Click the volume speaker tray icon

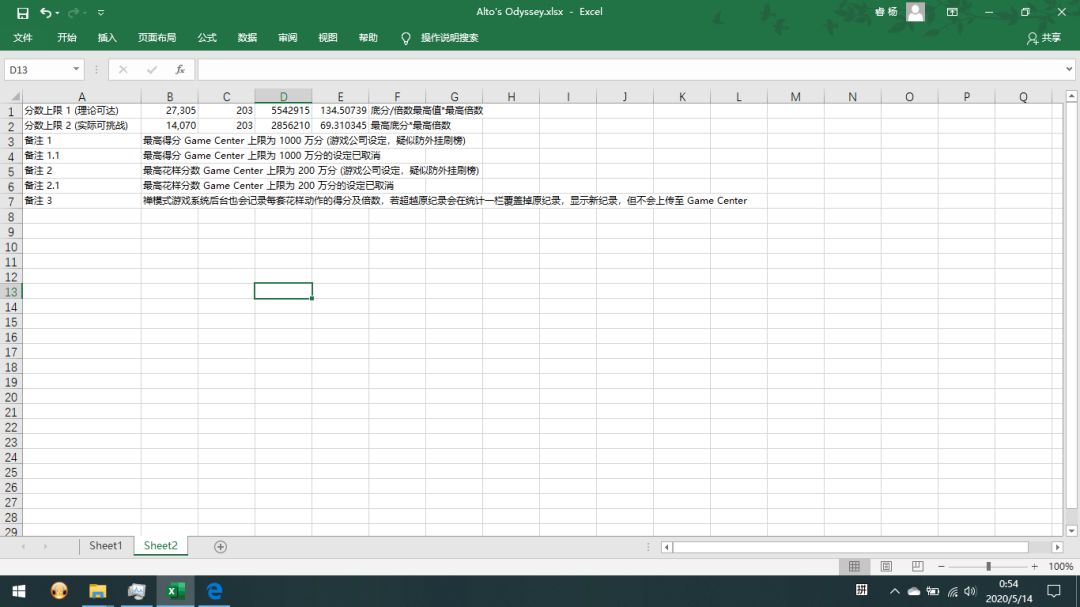tap(970, 591)
